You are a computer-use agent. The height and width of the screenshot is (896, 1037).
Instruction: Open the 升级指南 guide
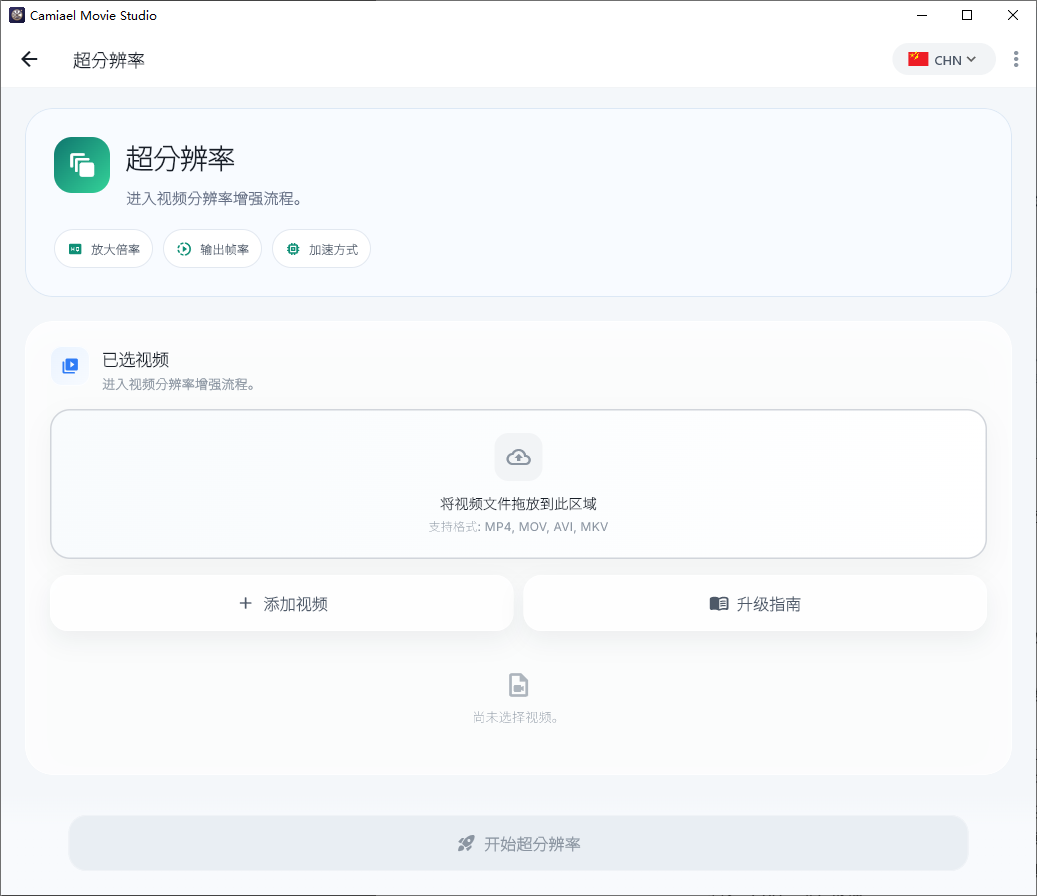coord(755,603)
